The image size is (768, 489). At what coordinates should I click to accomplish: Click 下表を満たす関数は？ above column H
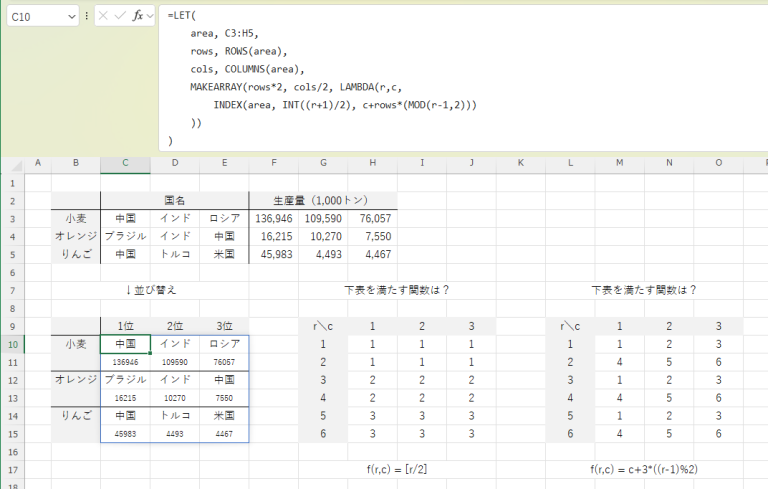(x=397, y=290)
